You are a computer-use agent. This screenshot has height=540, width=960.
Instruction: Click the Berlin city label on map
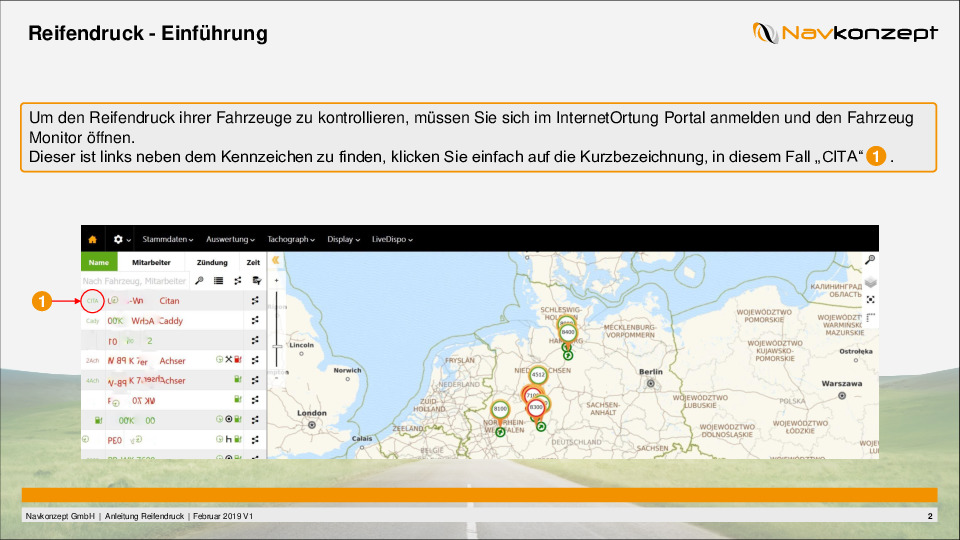[x=651, y=372]
